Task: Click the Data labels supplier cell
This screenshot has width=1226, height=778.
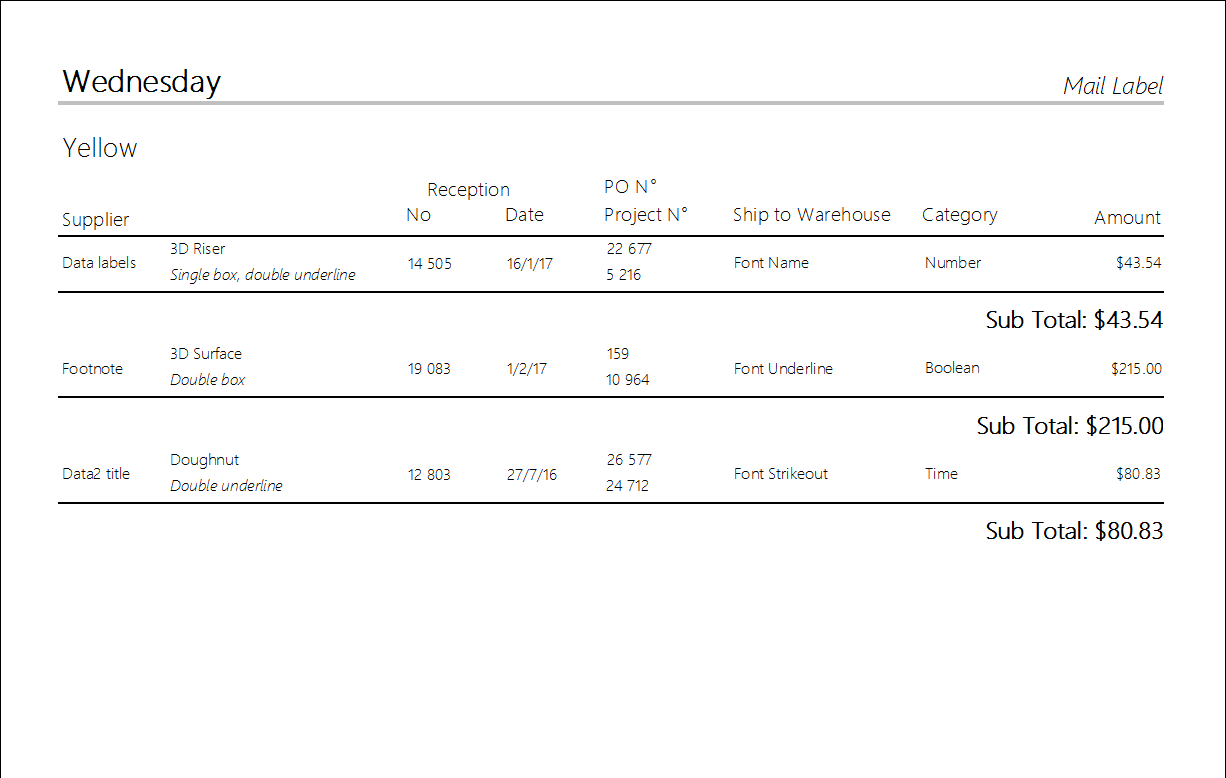Action: point(99,263)
